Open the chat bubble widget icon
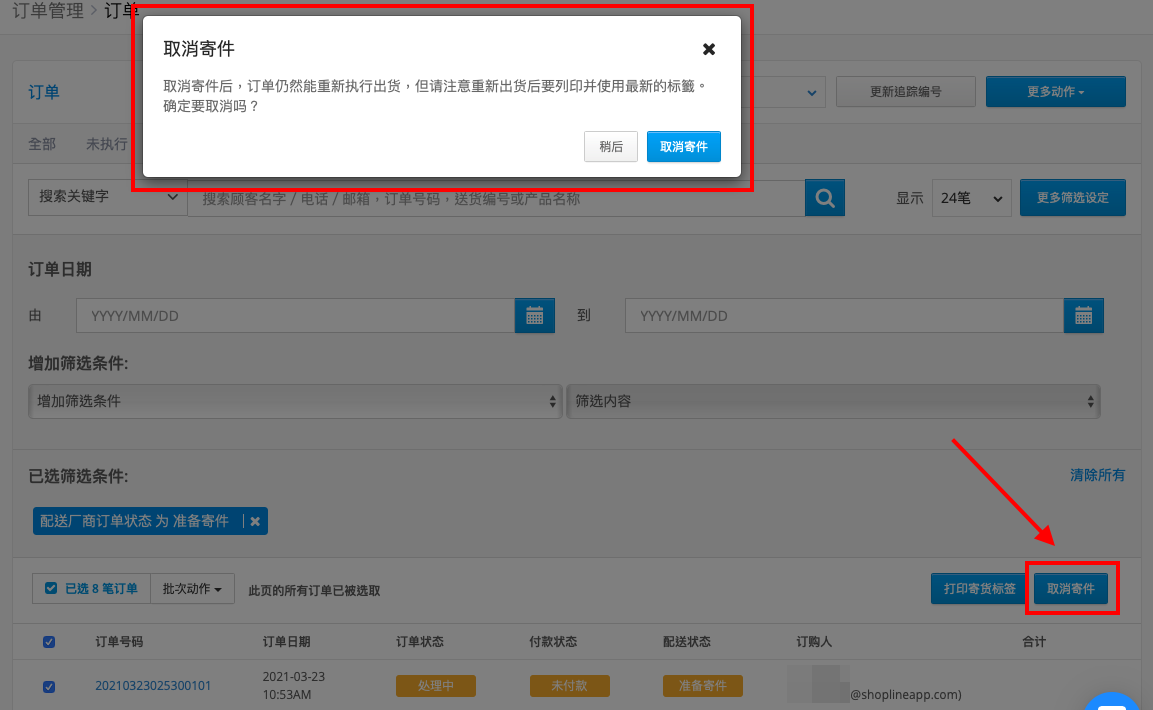 (1111, 701)
